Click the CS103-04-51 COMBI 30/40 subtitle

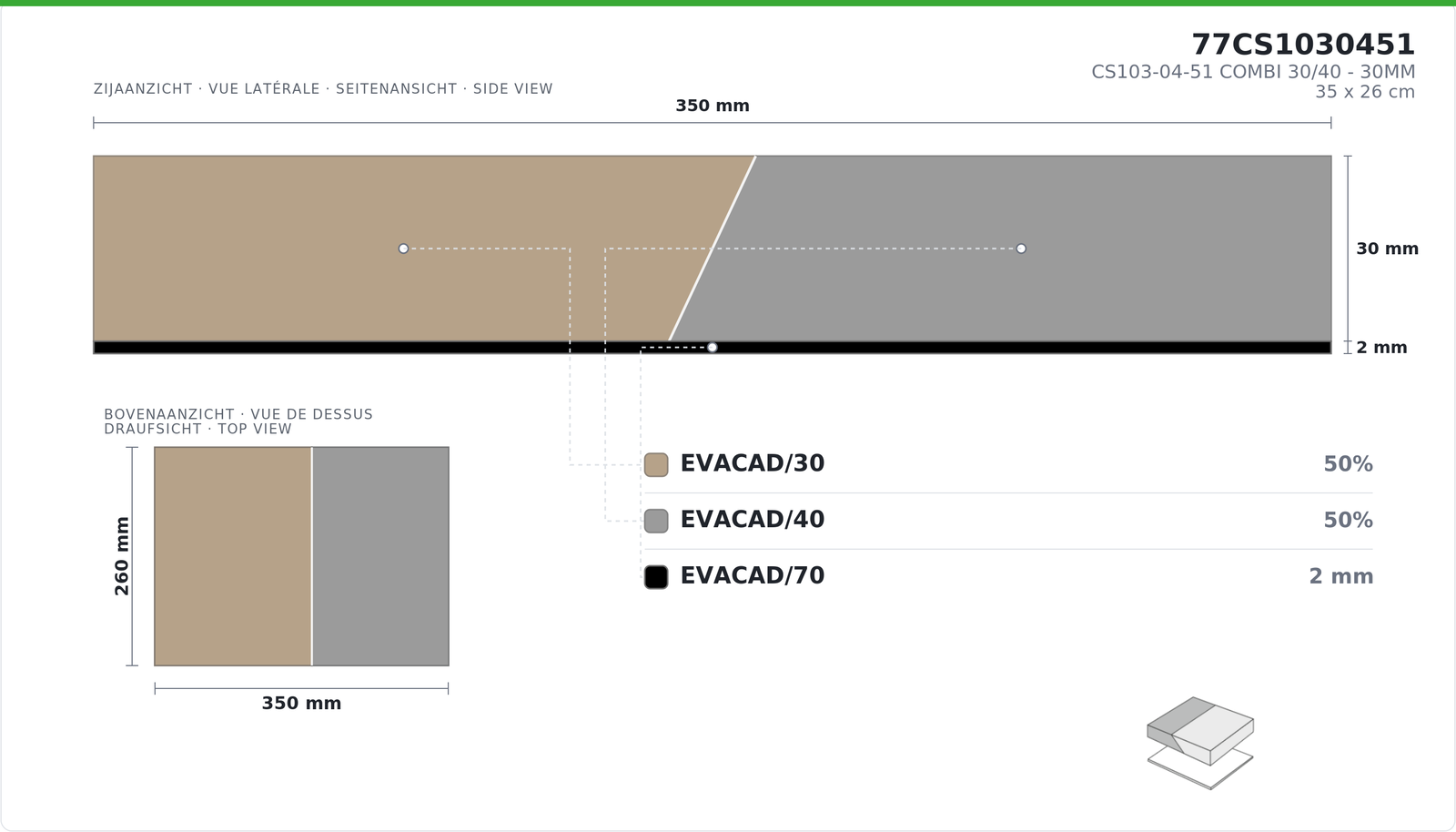point(1253,72)
